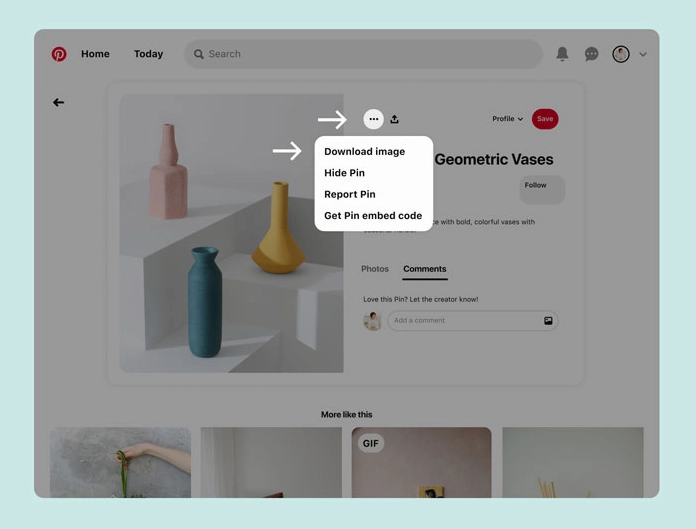Click the Pinterest logo icon
Image resolution: width=696 pixels, height=529 pixels.
[x=59, y=54]
